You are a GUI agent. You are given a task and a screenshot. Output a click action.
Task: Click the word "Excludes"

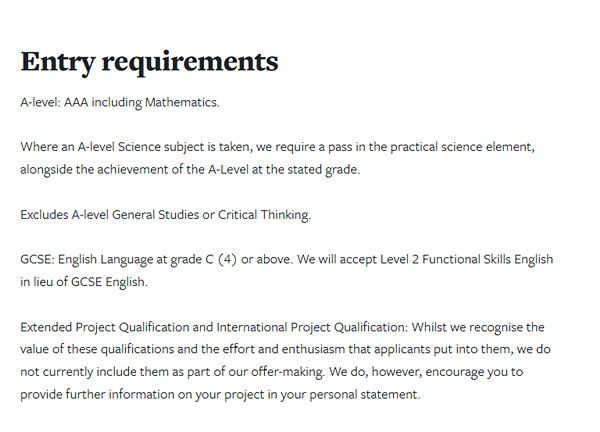pyautogui.click(x=45, y=215)
